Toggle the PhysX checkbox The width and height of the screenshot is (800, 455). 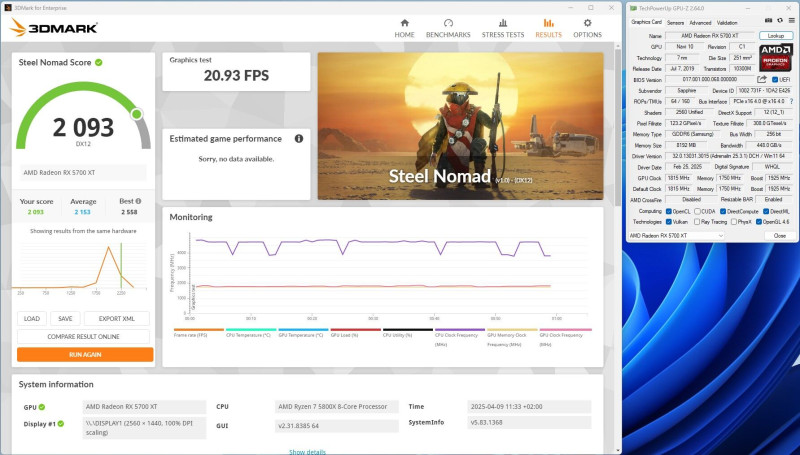(x=734, y=222)
